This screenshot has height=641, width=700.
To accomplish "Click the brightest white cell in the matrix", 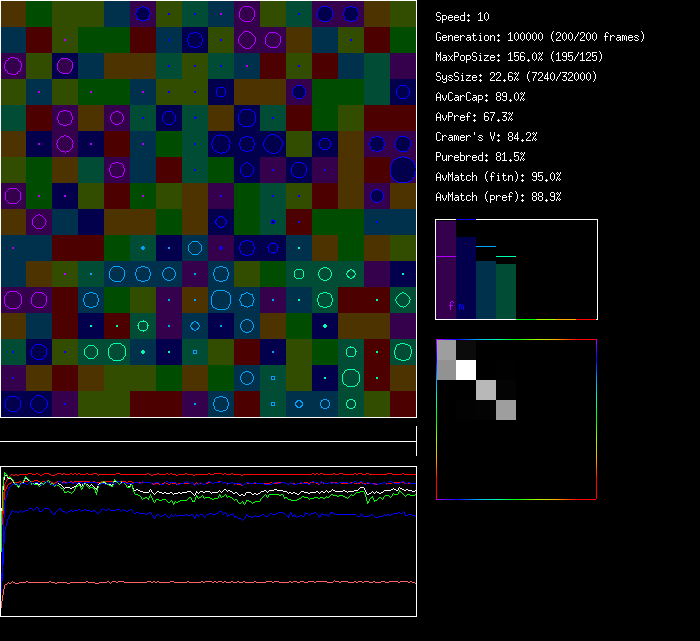I will pos(466,370).
